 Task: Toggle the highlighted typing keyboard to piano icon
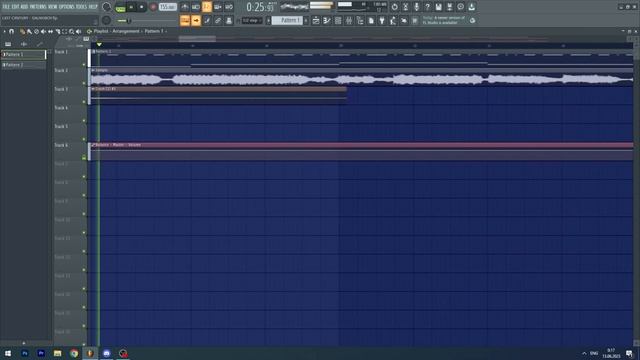click(x=185, y=20)
